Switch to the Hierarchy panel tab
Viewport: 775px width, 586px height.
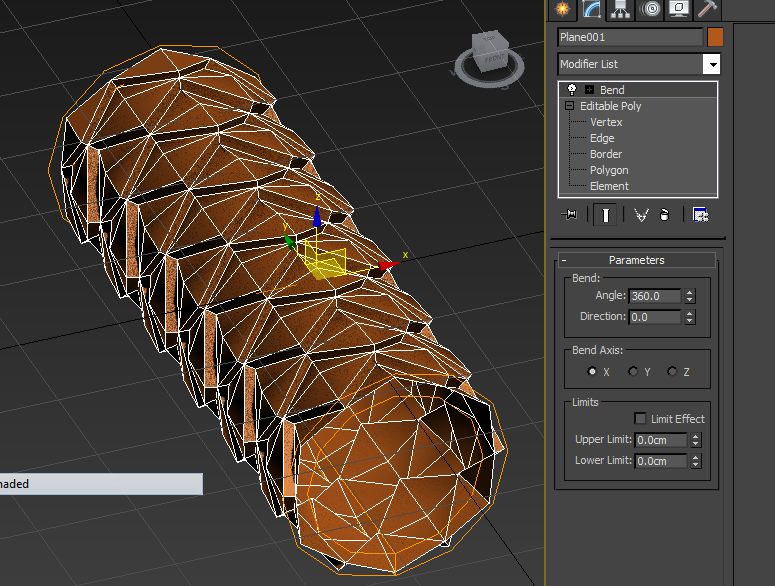point(620,9)
